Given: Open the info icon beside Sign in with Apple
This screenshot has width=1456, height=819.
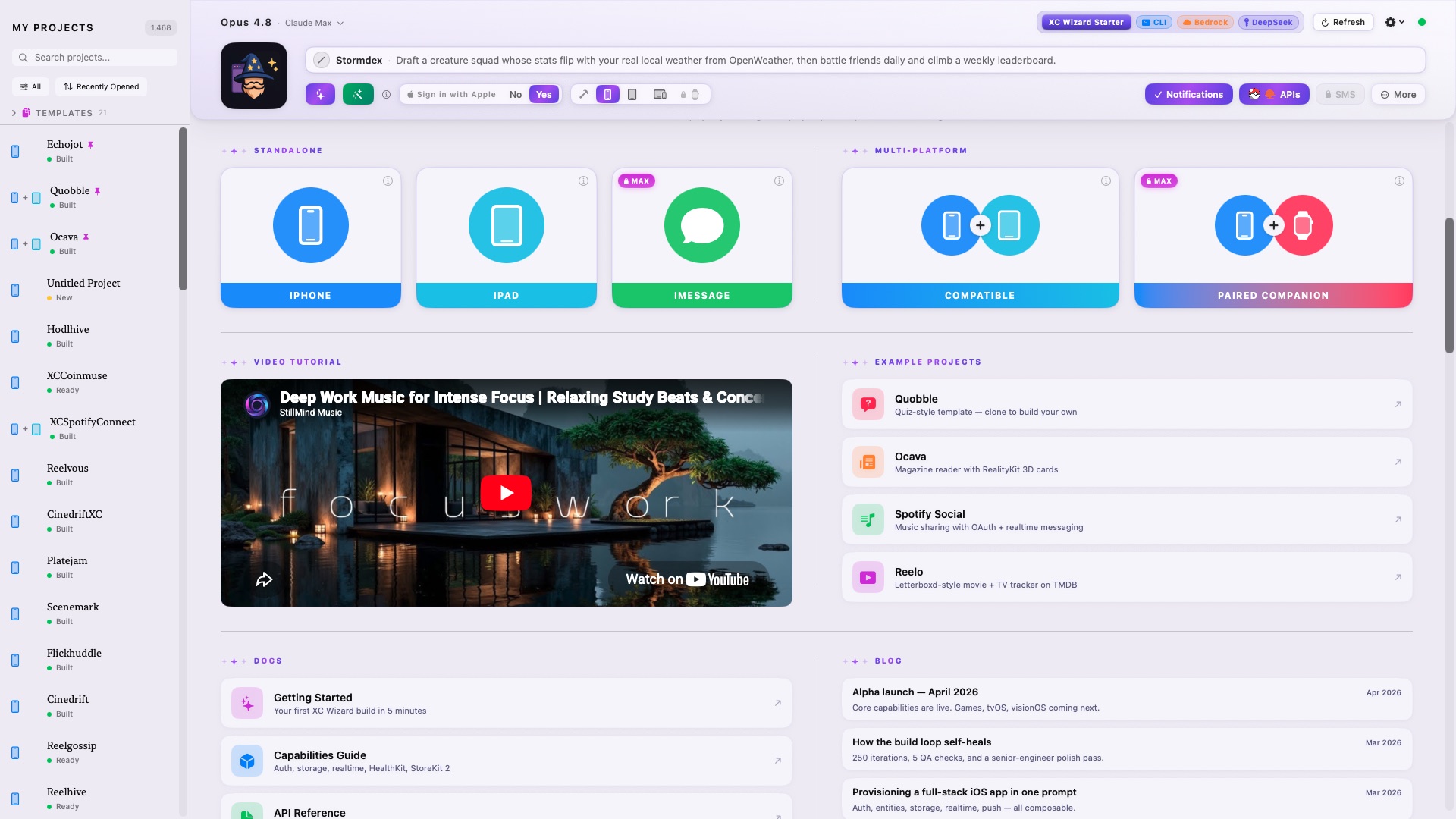Looking at the screenshot, I should coord(386,95).
